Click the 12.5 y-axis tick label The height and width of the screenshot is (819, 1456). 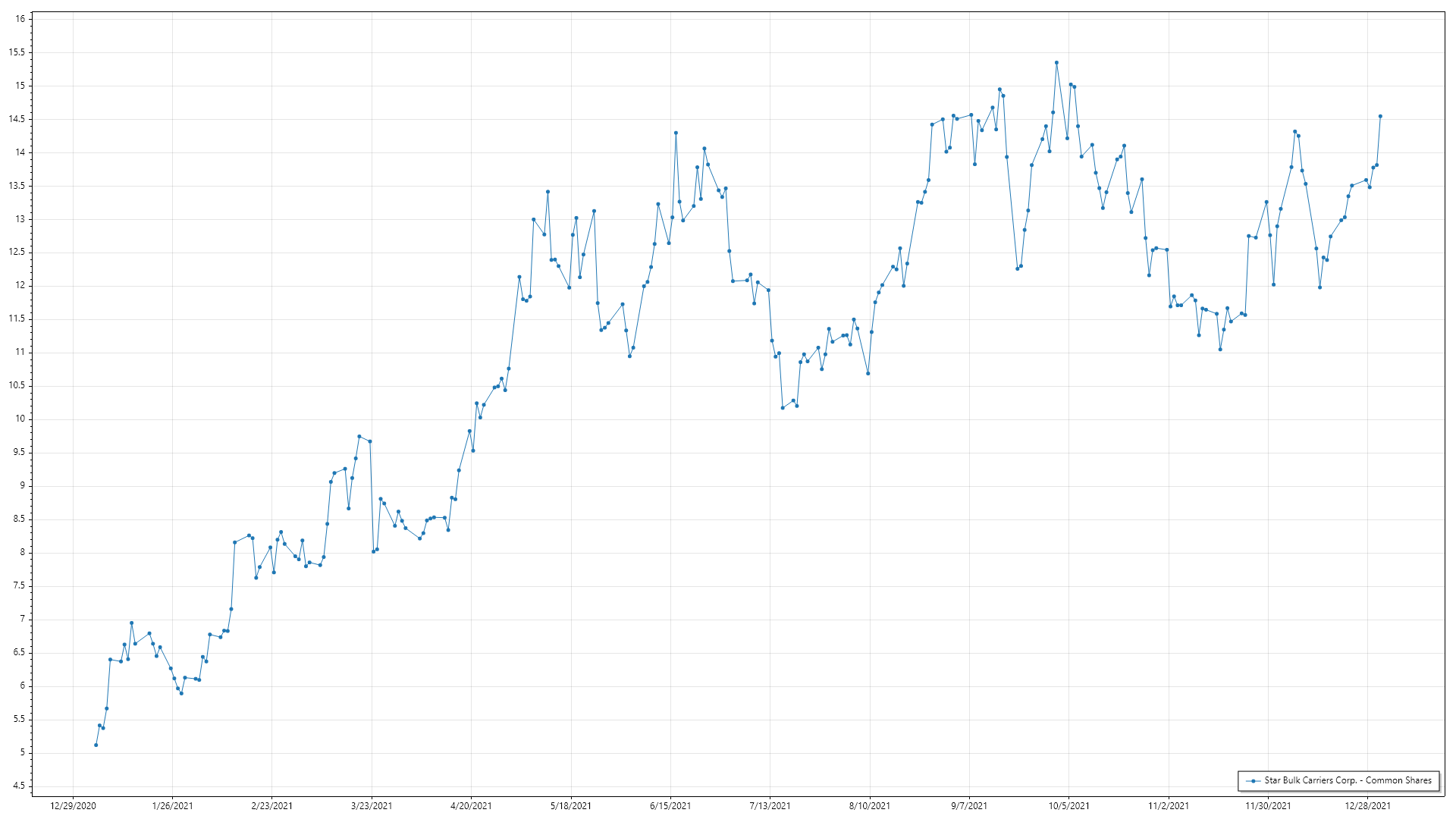click(x=17, y=253)
